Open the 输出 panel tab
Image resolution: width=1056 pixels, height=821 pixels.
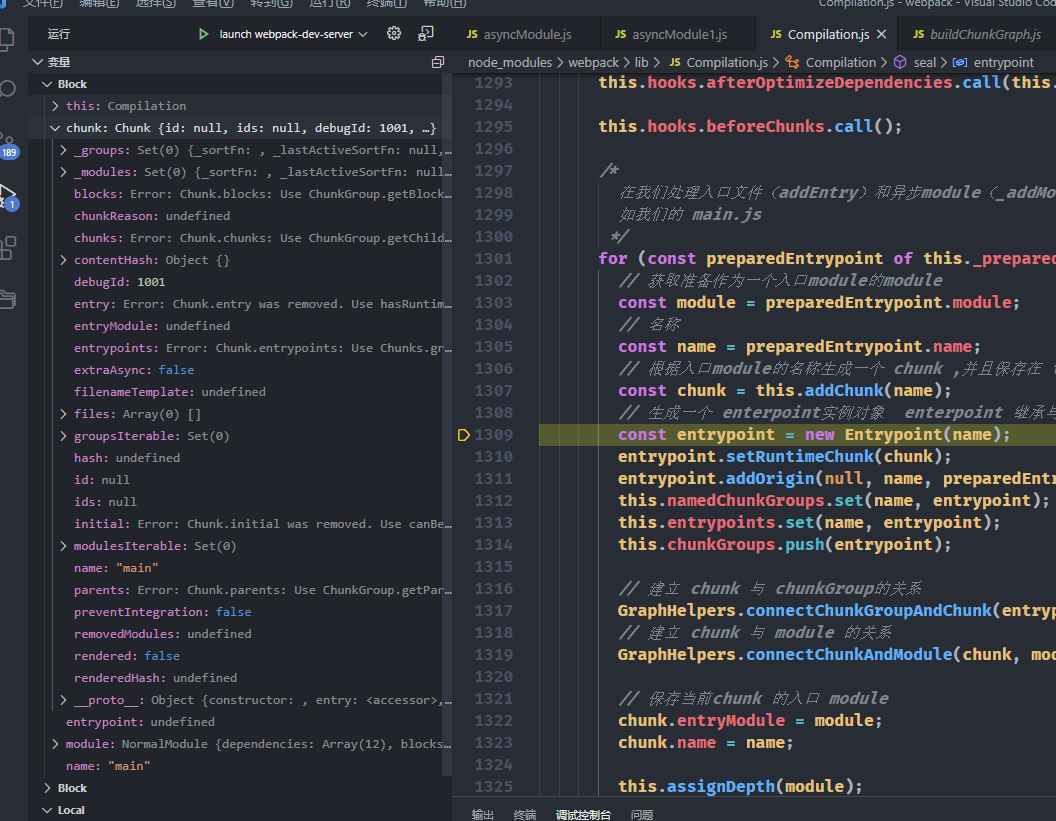point(482,814)
